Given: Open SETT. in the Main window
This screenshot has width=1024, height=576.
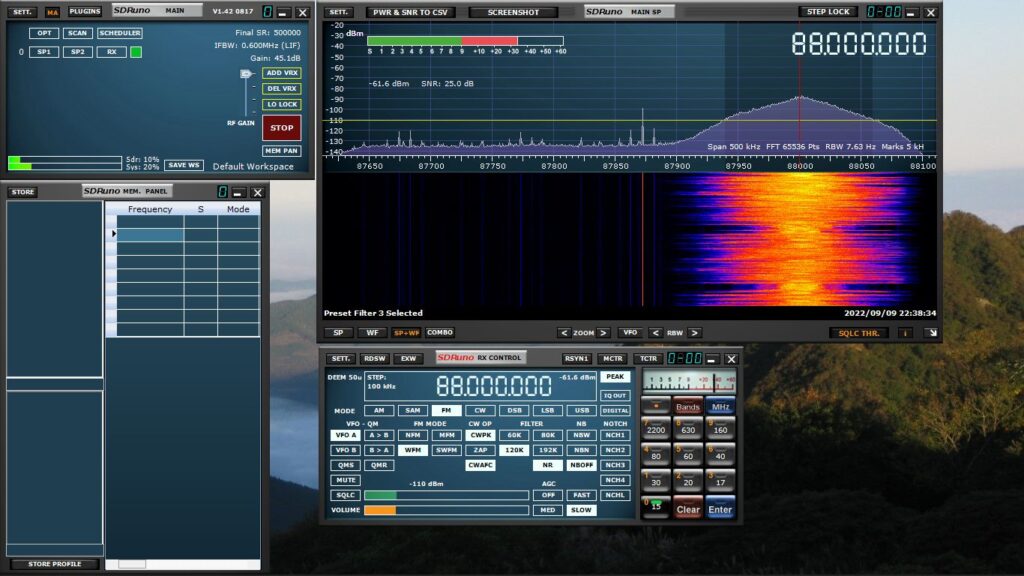Looking at the screenshot, I should click(22, 12).
